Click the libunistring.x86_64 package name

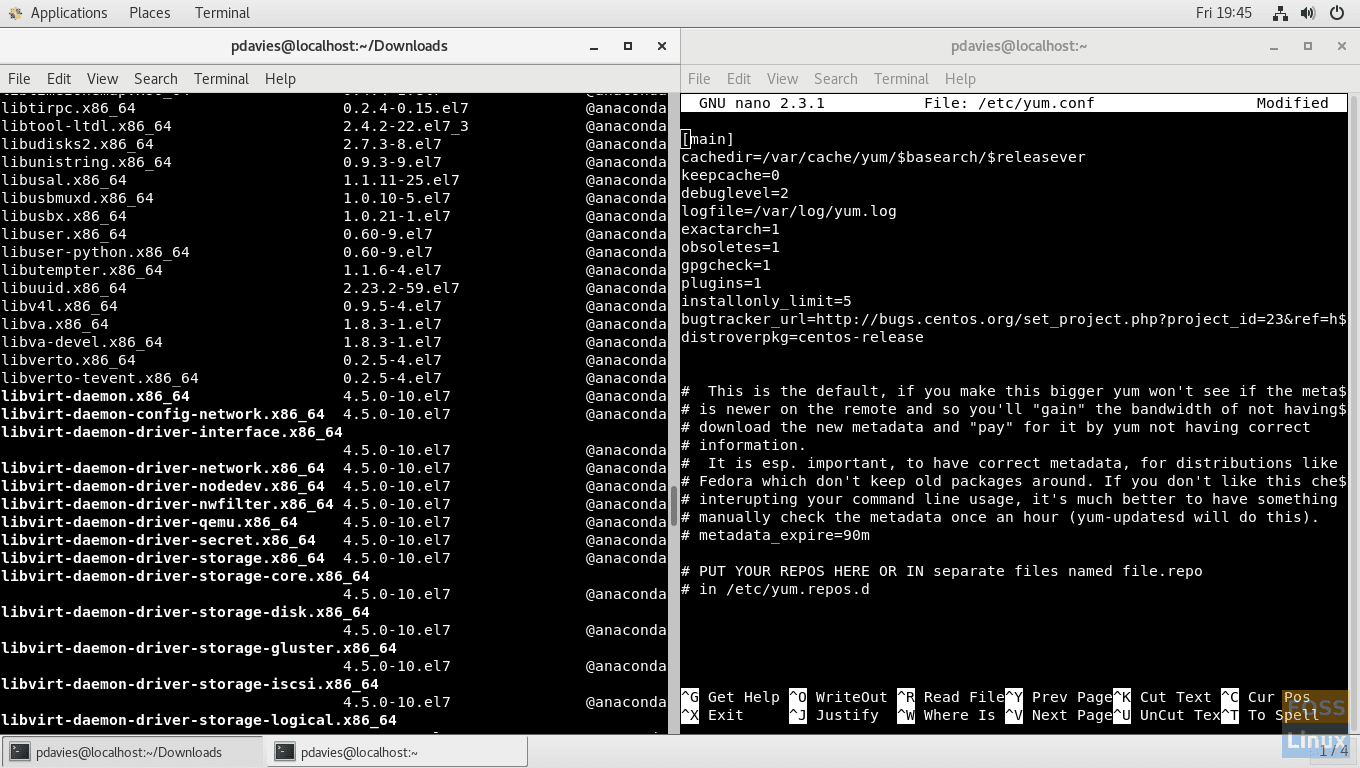(x=86, y=162)
